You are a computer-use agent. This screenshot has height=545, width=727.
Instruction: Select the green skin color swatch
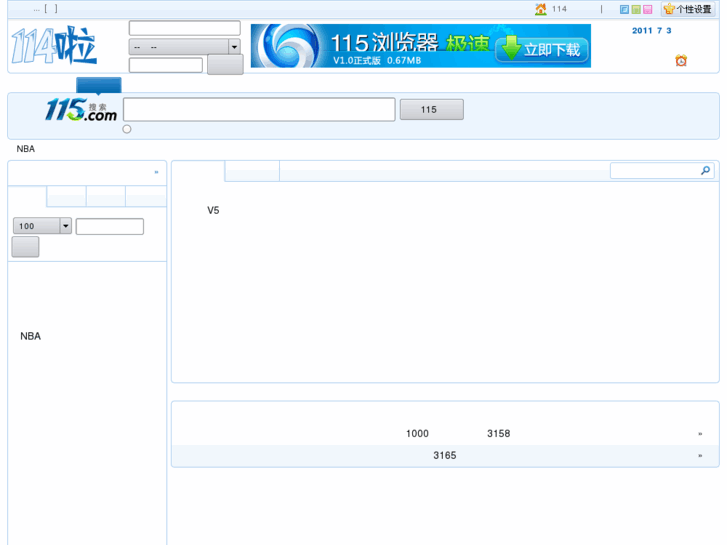(x=636, y=9)
